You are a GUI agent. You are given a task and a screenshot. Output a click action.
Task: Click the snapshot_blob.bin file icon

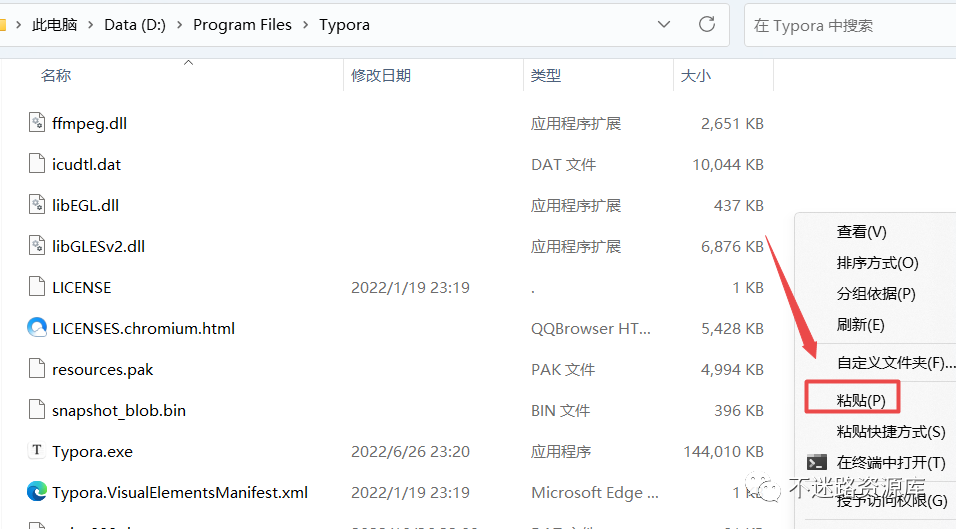pos(37,410)
